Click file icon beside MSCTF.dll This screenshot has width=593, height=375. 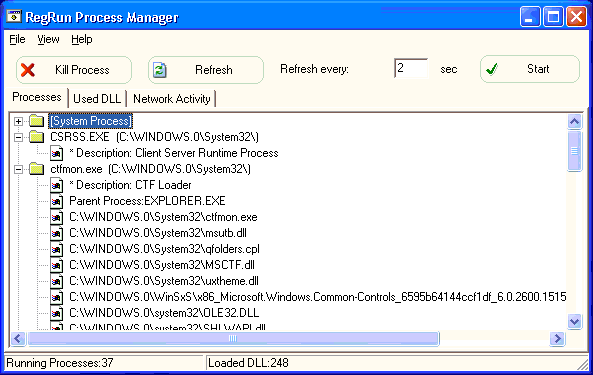pos(57,265)
